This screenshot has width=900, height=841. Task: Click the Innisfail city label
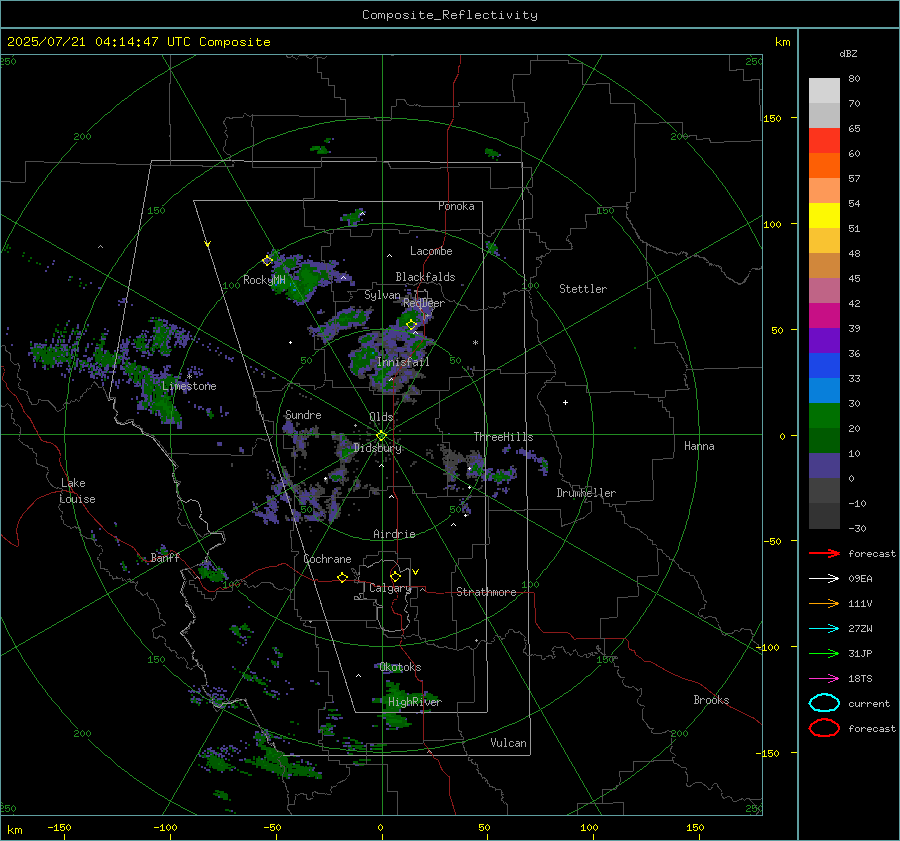click(403, 362)
